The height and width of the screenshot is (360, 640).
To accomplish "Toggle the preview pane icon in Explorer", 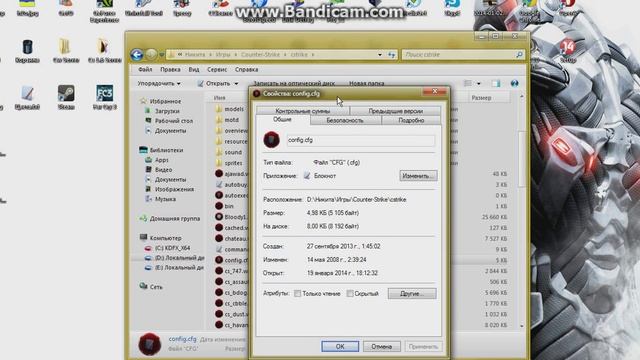I will (496, 83).
